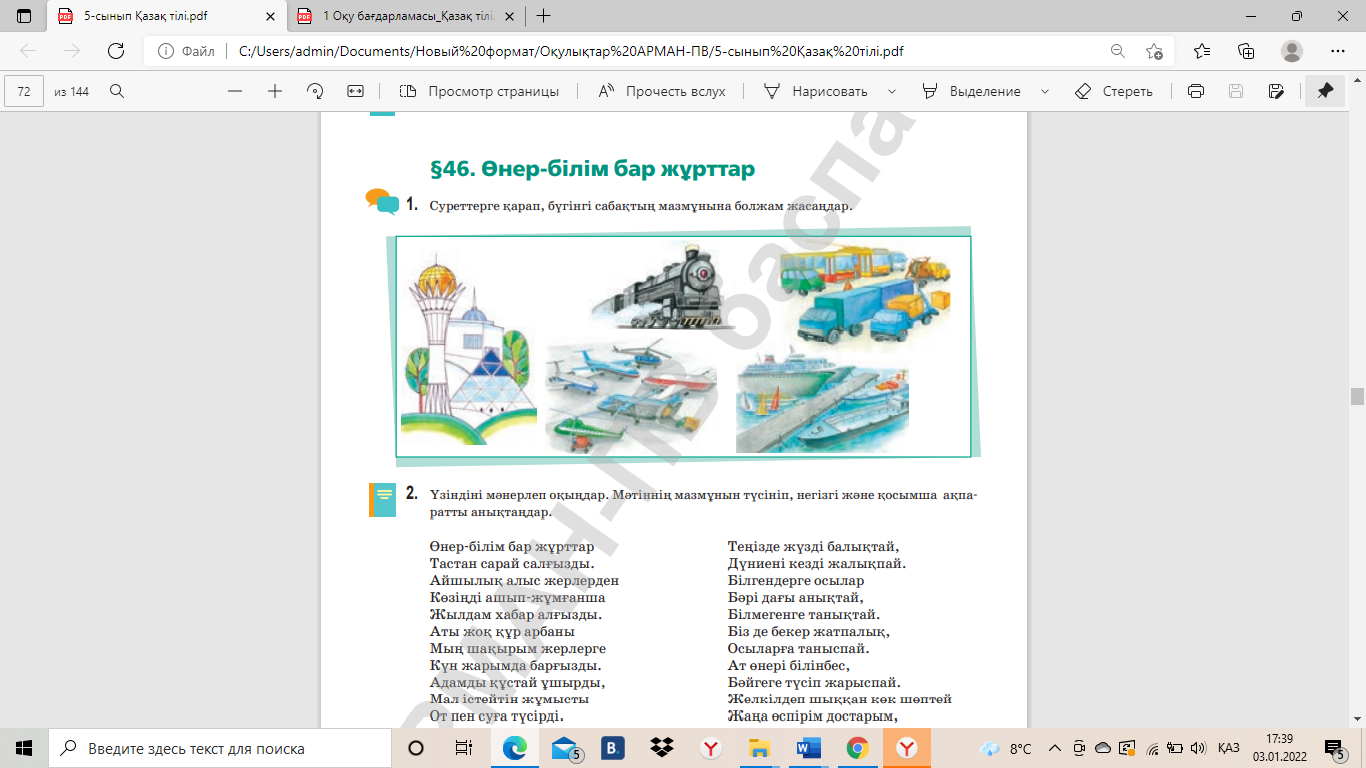Select the Стереть eraser tool

pos(1113,91)
